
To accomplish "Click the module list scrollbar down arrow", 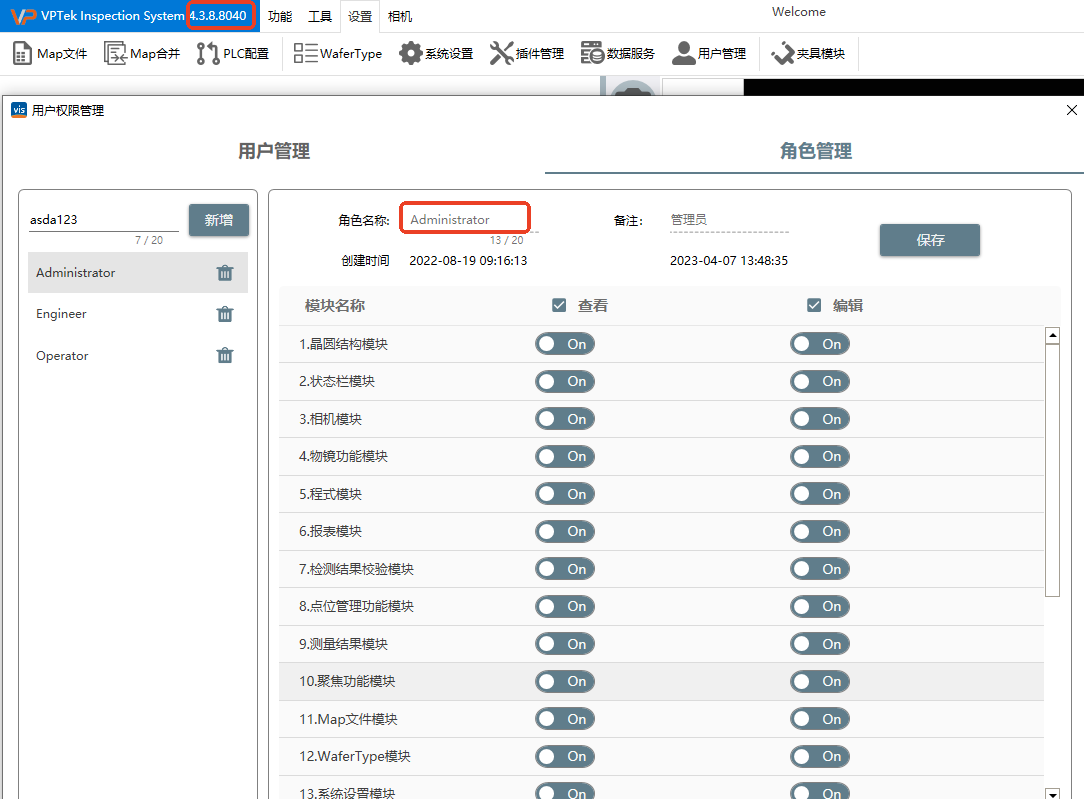I will (1052, 793).
